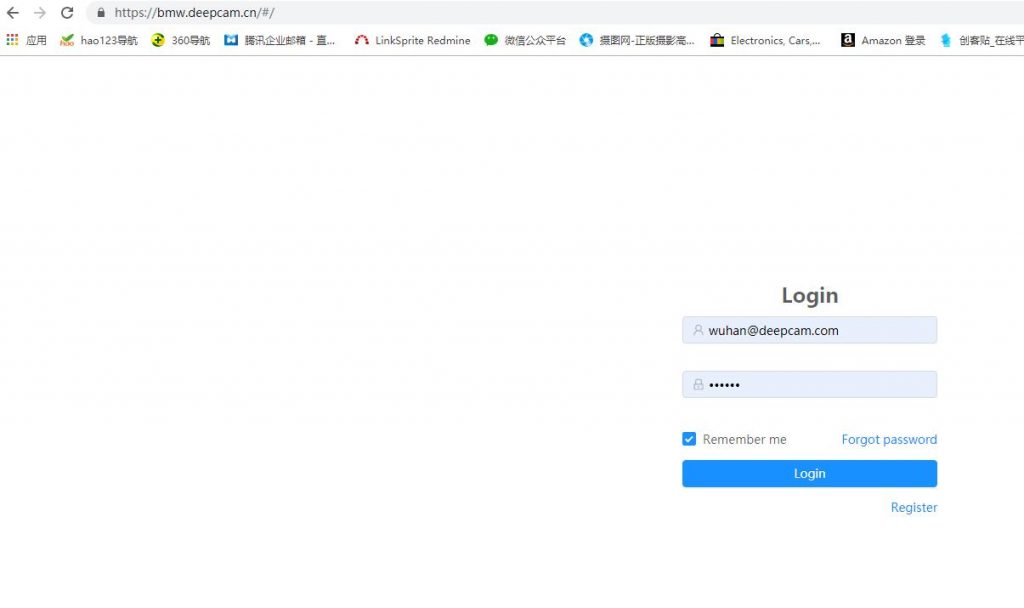The width and height of the screenshot is (1024, 608).
Task: Open the WeChat public platform bookmark
Action: click(525, 41)
